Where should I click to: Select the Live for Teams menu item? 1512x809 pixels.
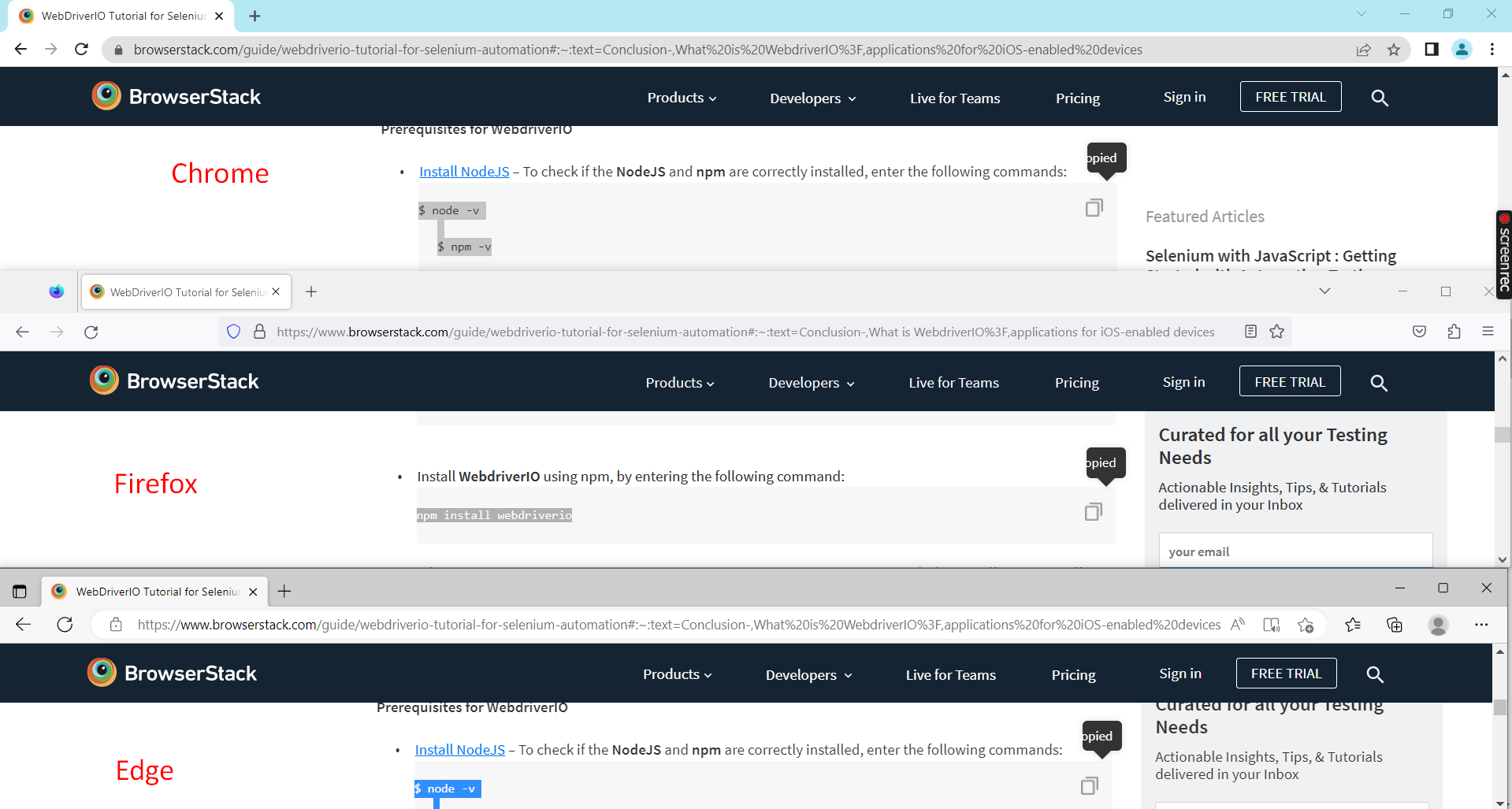pyautogui.click(x=954, y=98)
